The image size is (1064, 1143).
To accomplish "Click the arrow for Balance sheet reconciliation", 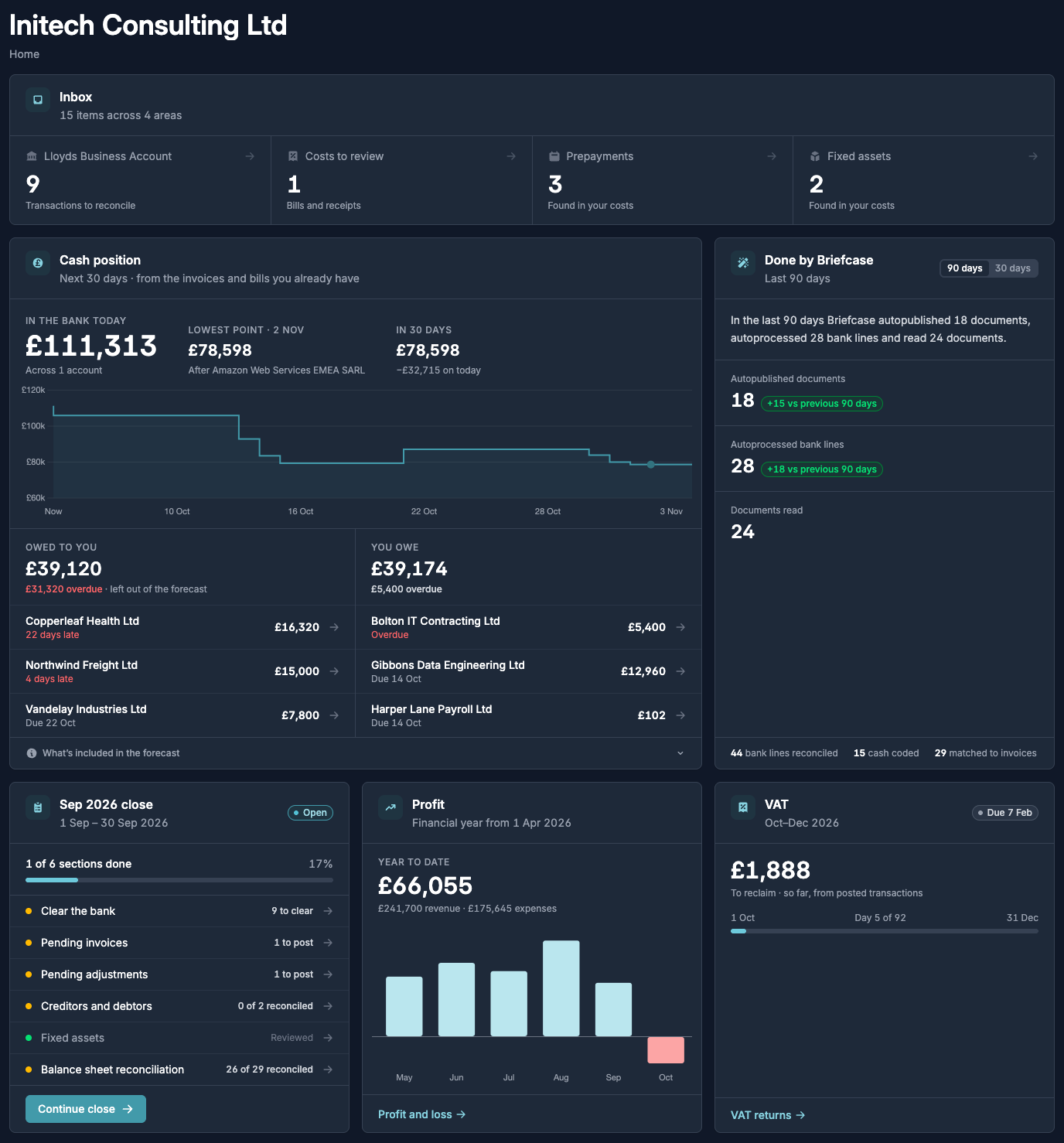I will [x=328, y=1070].
